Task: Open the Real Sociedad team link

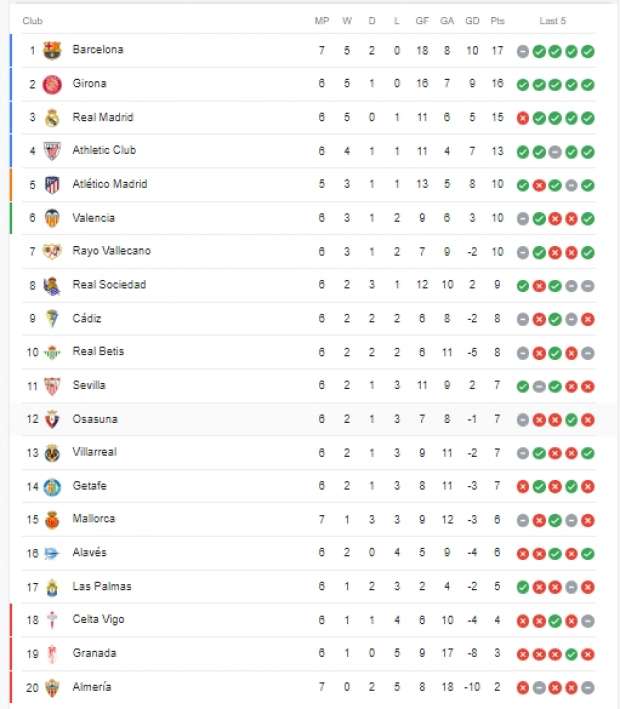Action: [x=109, y=285]
